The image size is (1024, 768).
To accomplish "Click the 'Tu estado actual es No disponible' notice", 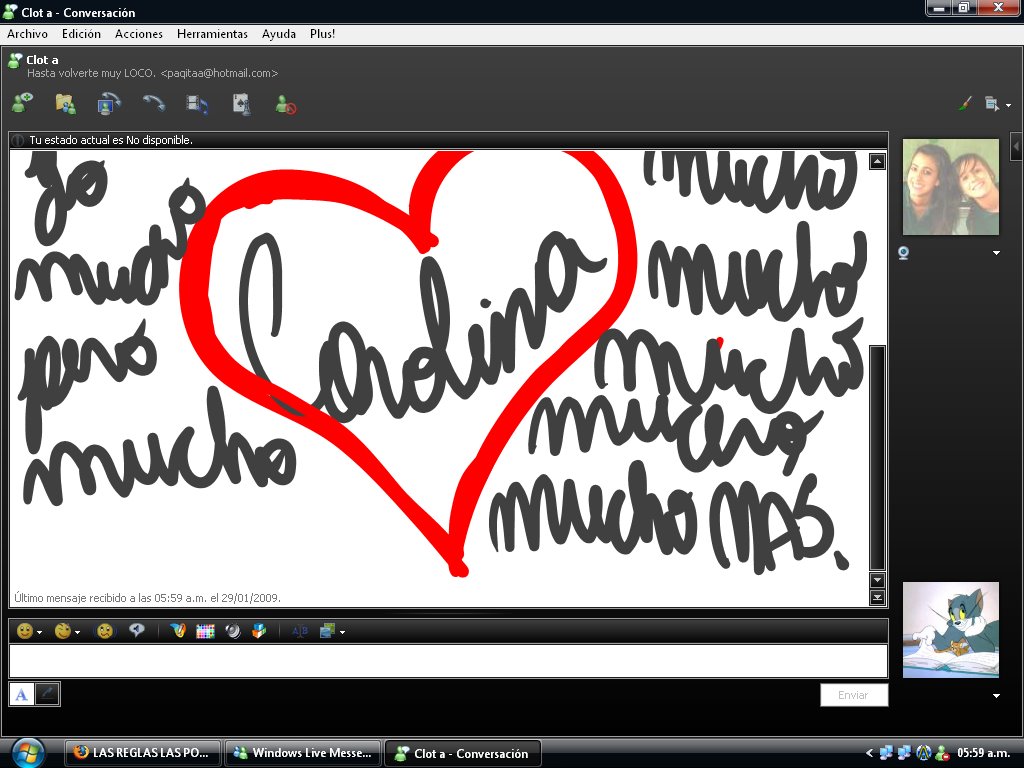I will pyautogui.click(x=111, y=140).
